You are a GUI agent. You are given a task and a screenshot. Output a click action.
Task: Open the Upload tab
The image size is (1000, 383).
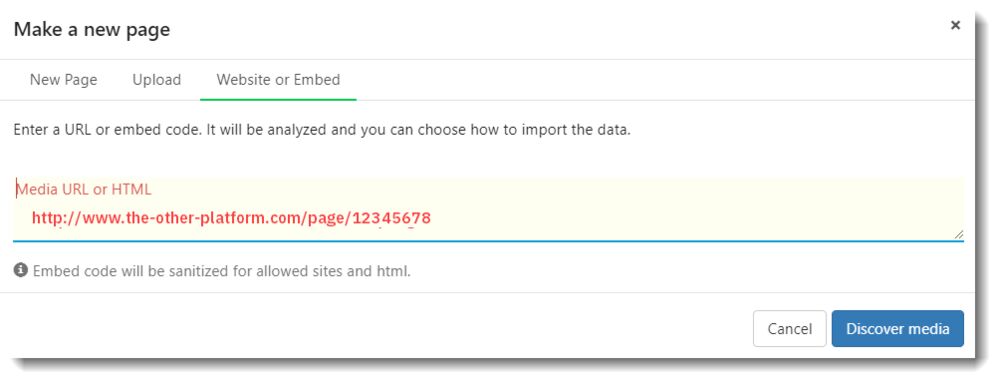click(x=157, y=80)
